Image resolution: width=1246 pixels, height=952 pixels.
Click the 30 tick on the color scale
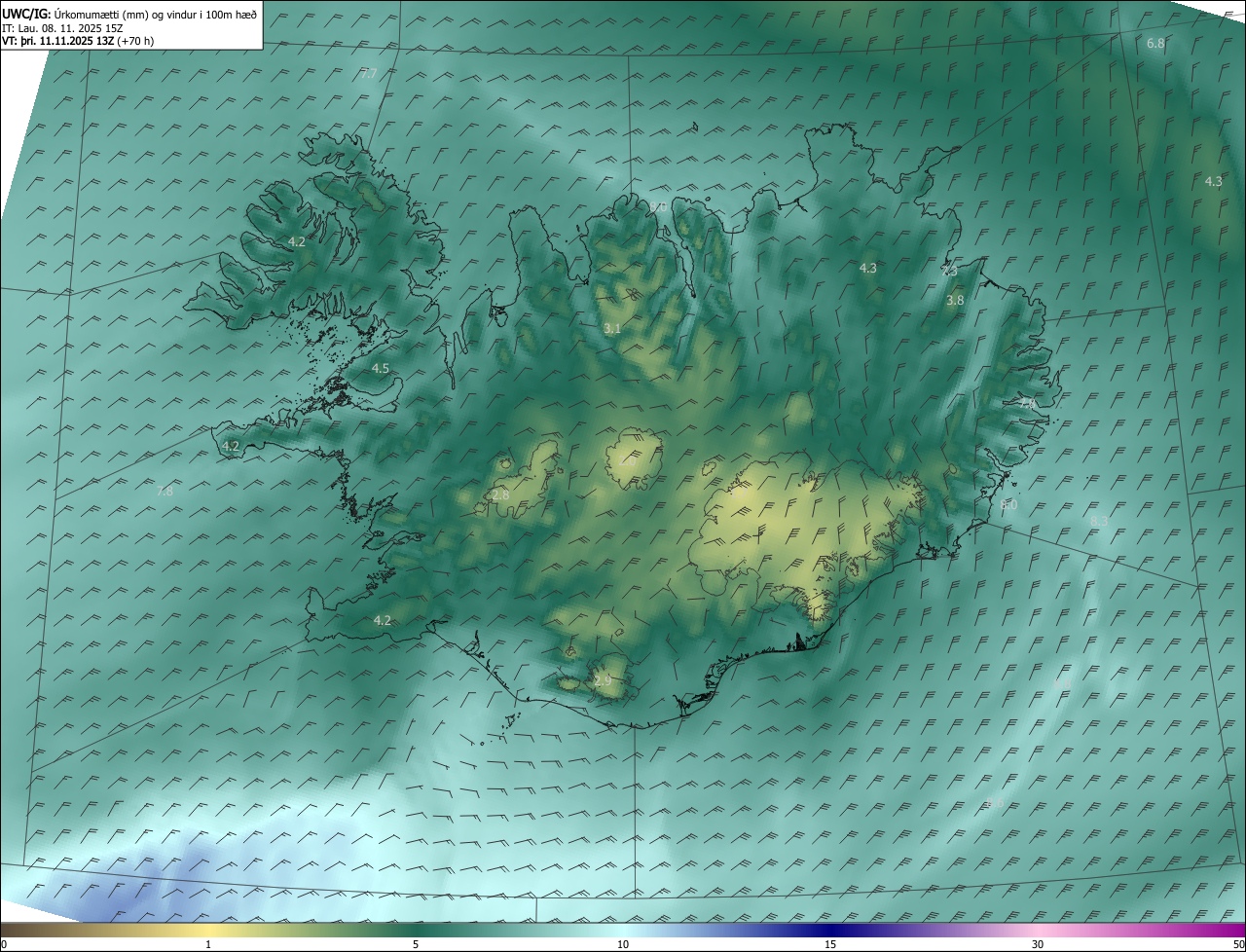(x=1038, y=944)
